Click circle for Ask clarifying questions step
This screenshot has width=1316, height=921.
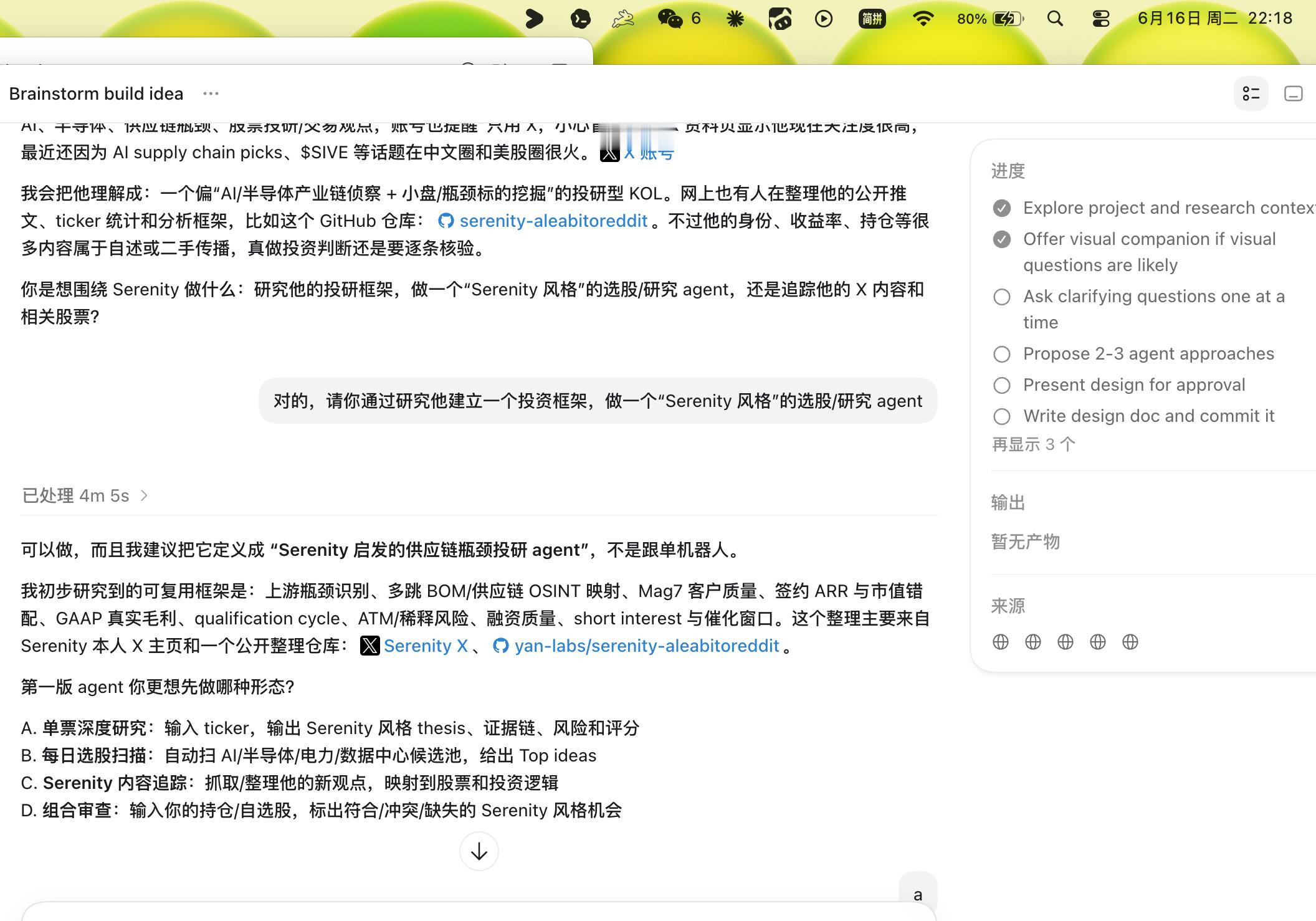(x=1002, y=297)
